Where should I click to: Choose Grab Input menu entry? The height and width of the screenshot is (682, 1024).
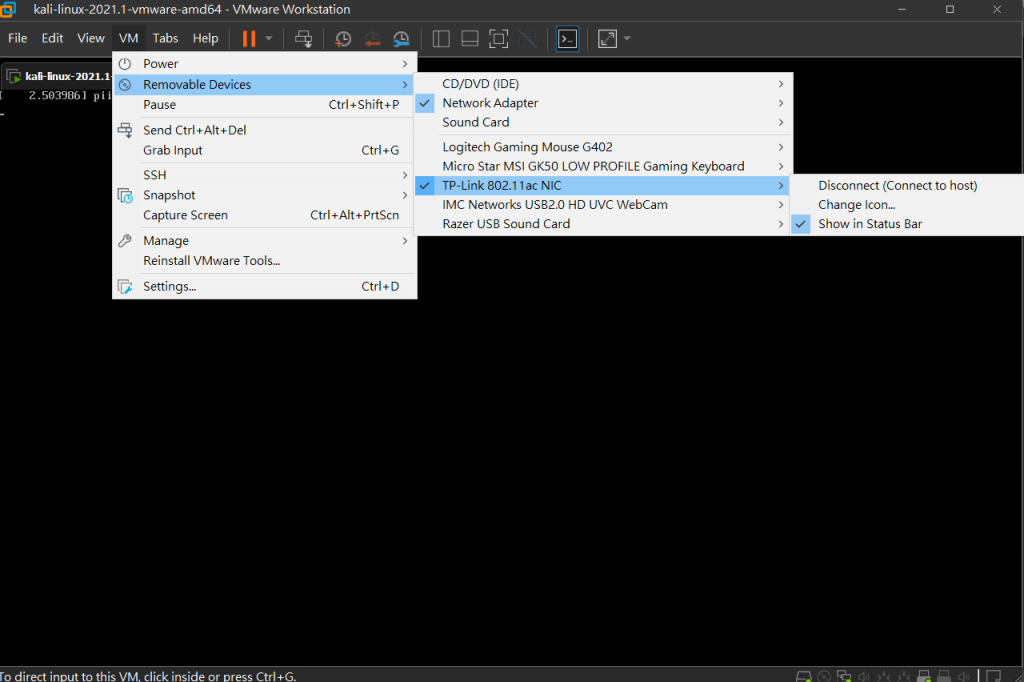tap(264, 150)
